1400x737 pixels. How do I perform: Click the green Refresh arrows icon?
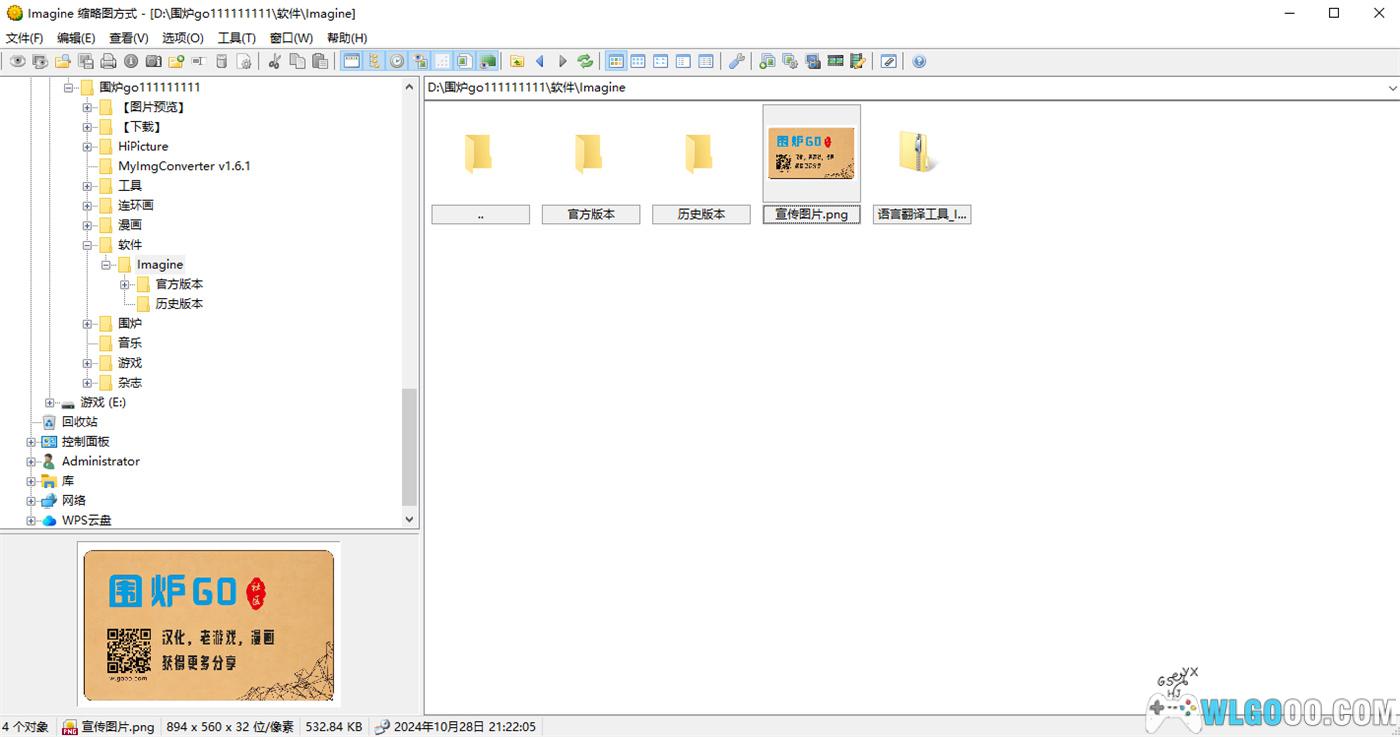(585, 61)
